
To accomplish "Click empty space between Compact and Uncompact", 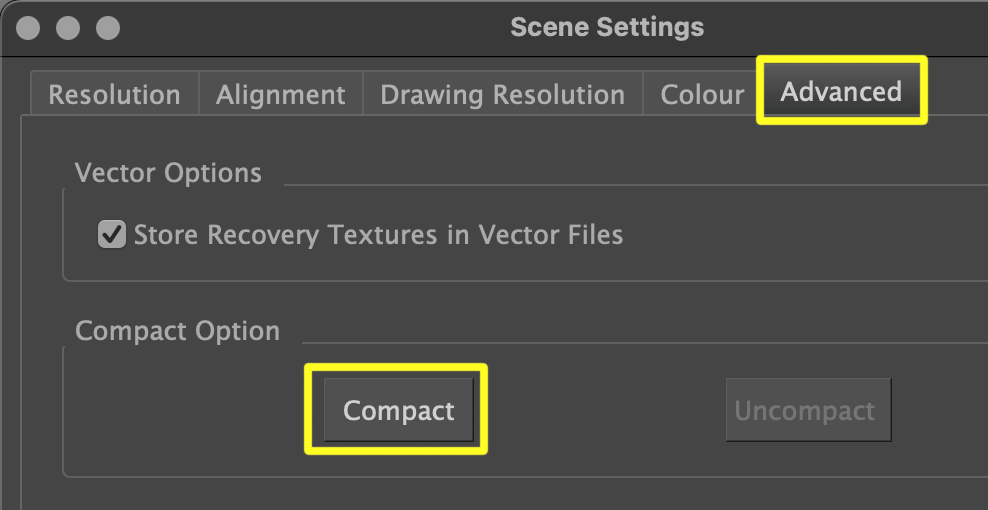I will 605,410.
